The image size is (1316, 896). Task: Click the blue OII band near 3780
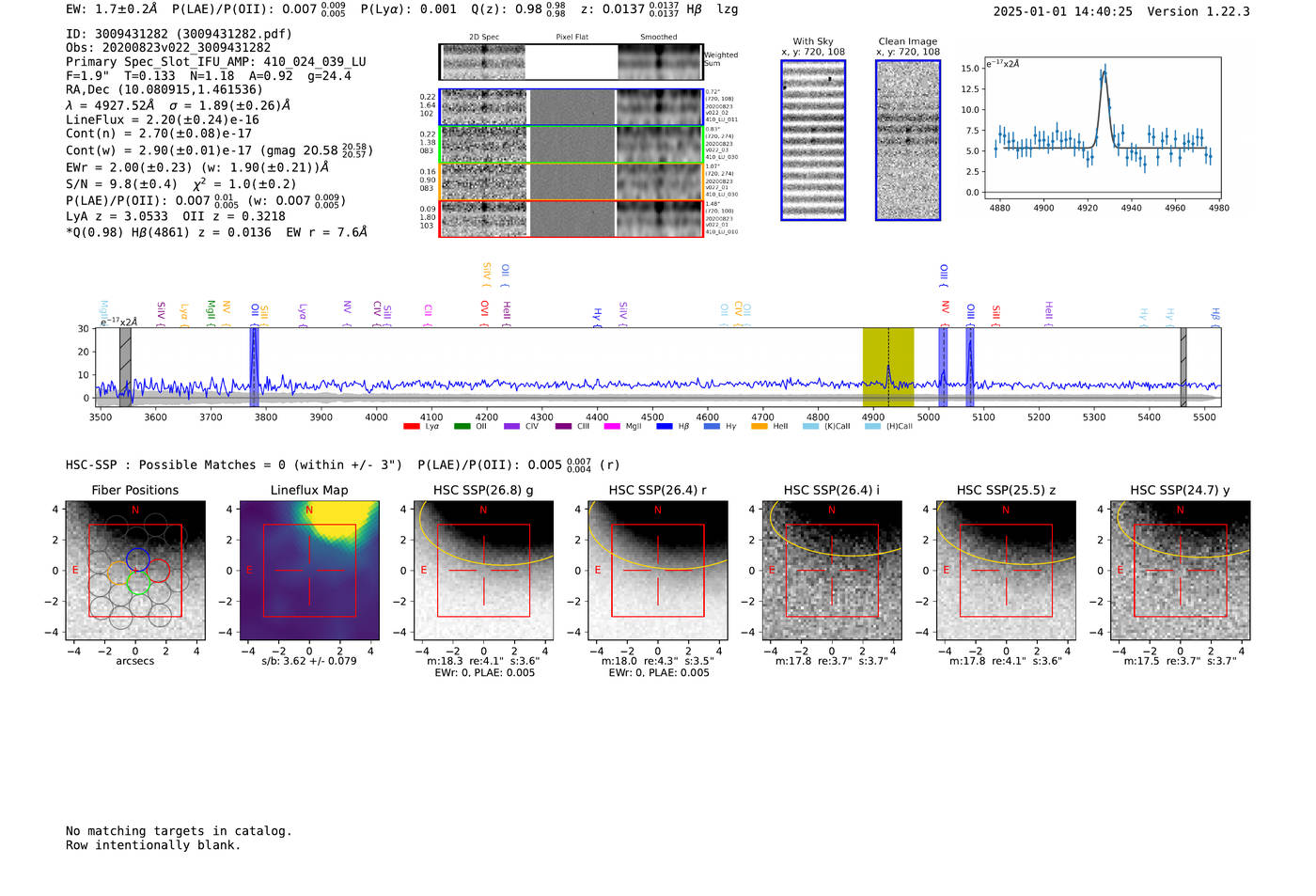pyautogui.click(x=254, y=367)
